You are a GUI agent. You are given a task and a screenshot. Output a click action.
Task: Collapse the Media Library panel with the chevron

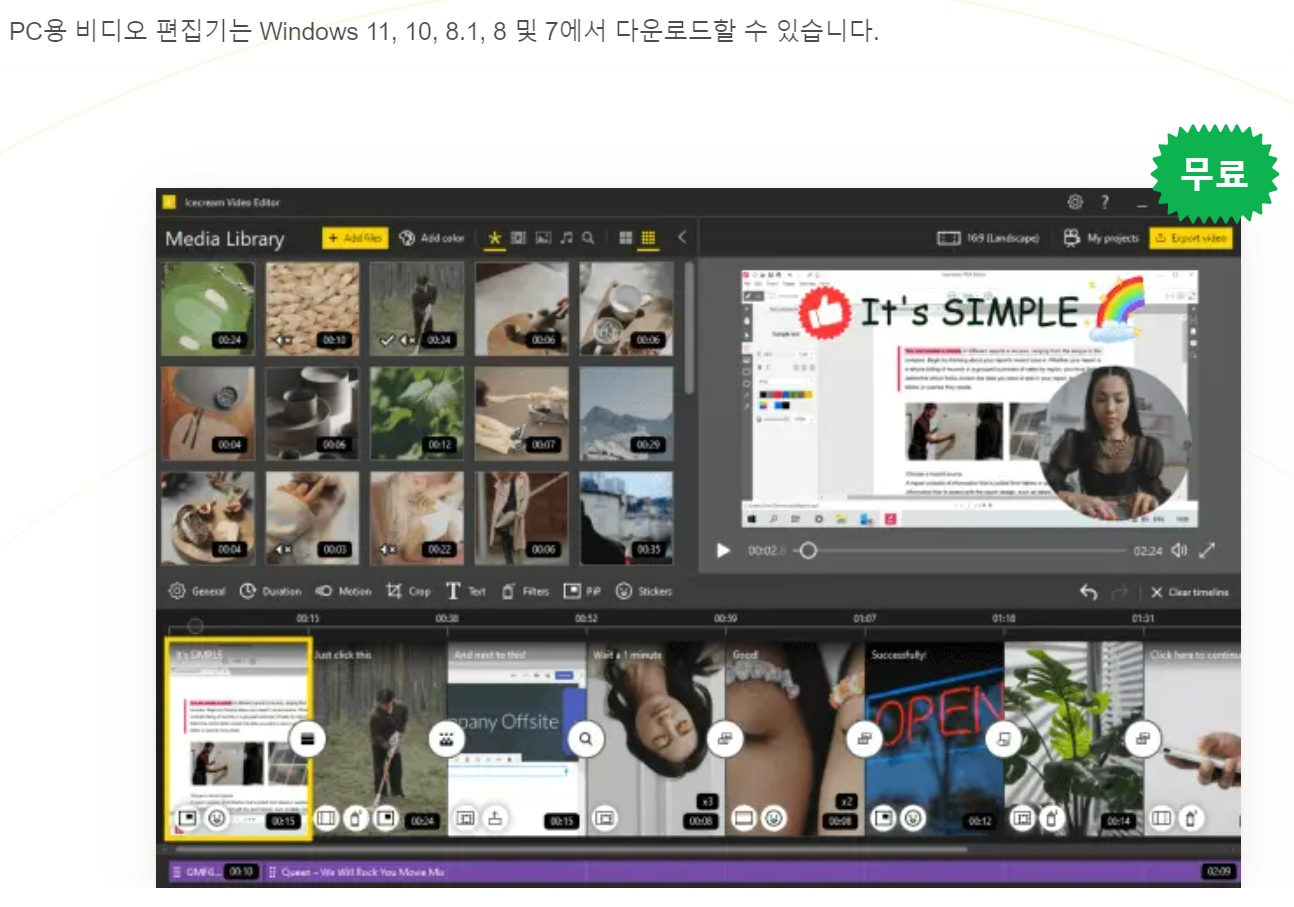(681, 238)
